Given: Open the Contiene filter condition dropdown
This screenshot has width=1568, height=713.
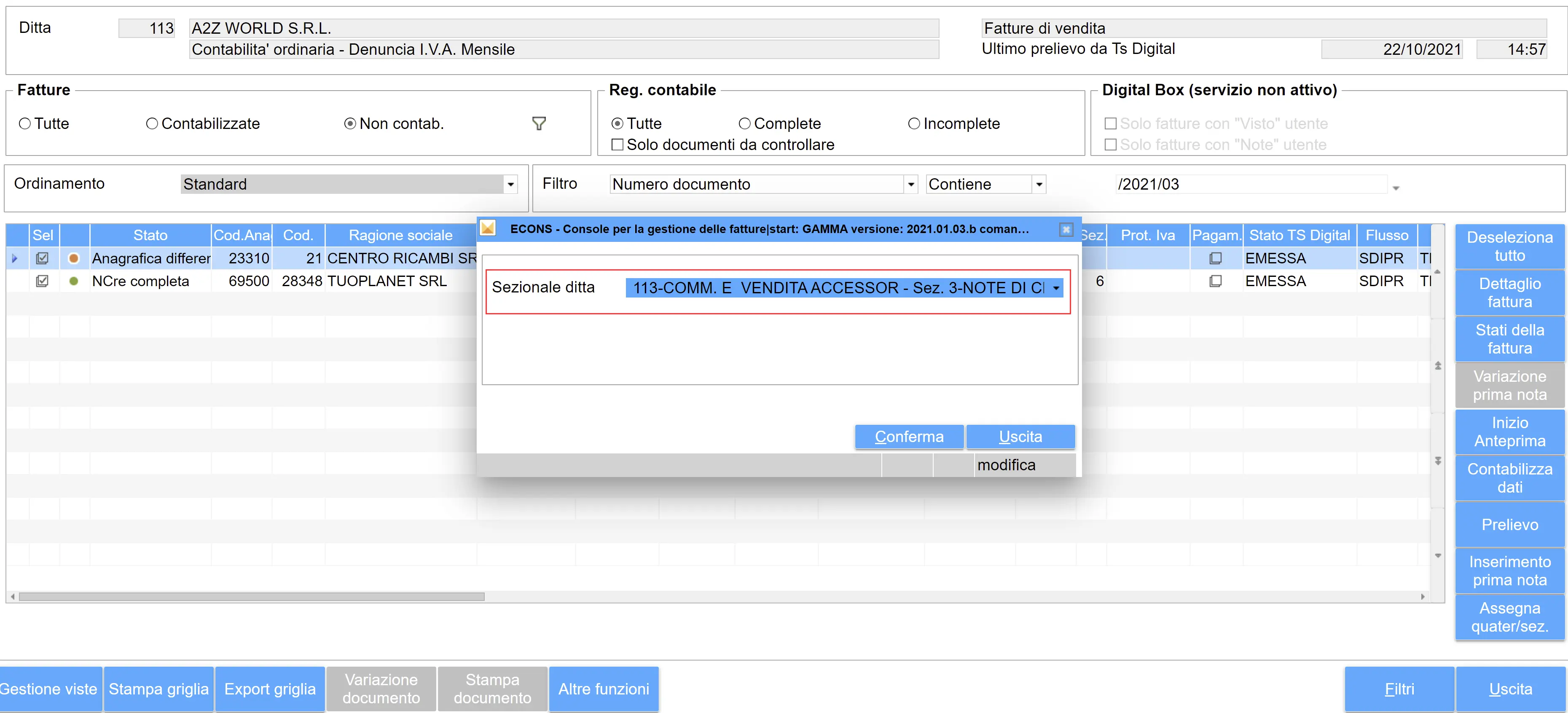Looking at the screenshot, I should pyautogui.click(x=1039, y=184).
